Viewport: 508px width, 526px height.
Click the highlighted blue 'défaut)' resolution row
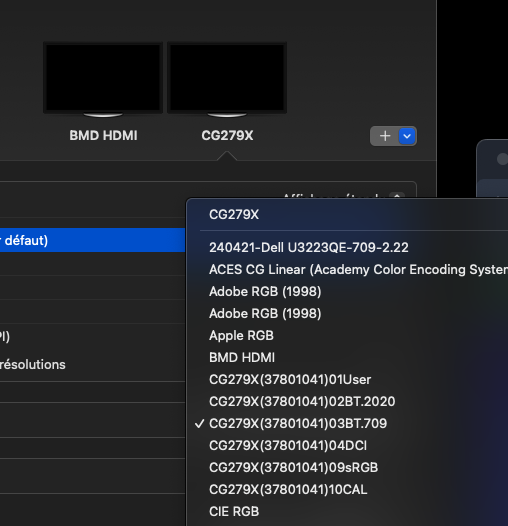93,240
